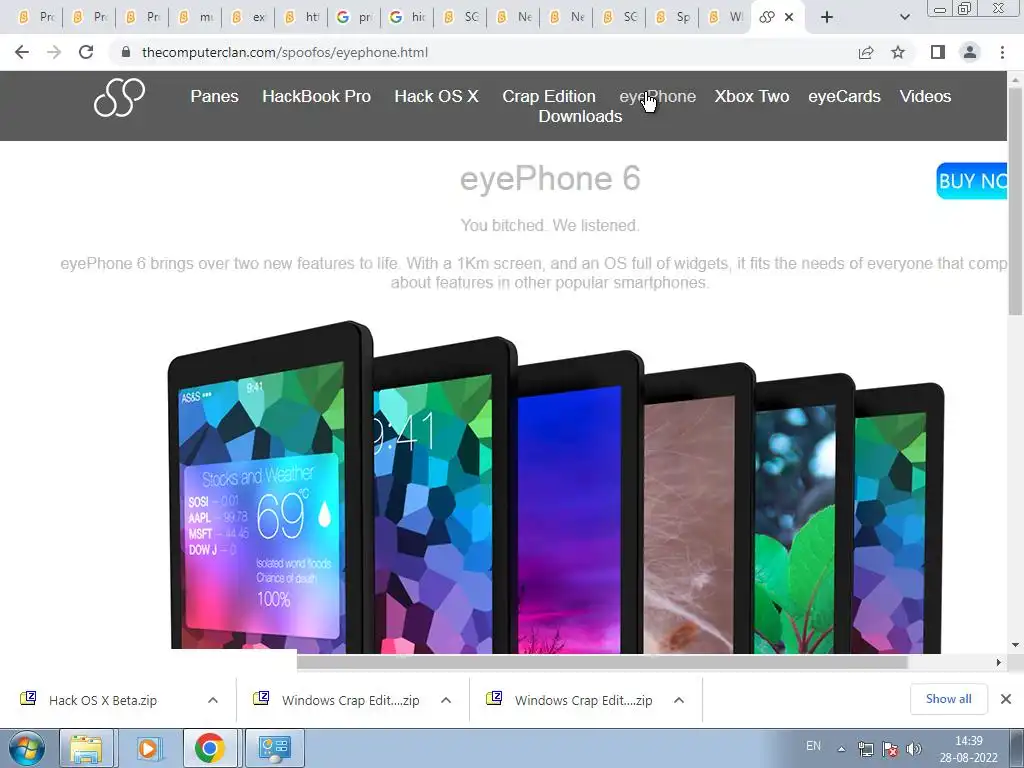This screenshot has height=768, width=1024.
Task: Click Show all downloads
Action: (x=948, y=699)
